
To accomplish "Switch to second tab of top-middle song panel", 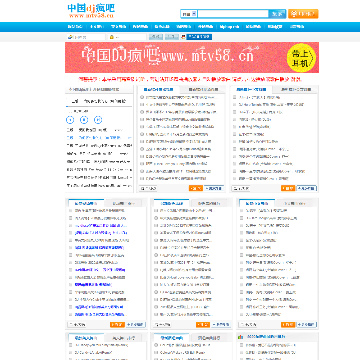I will pos(203,90).
